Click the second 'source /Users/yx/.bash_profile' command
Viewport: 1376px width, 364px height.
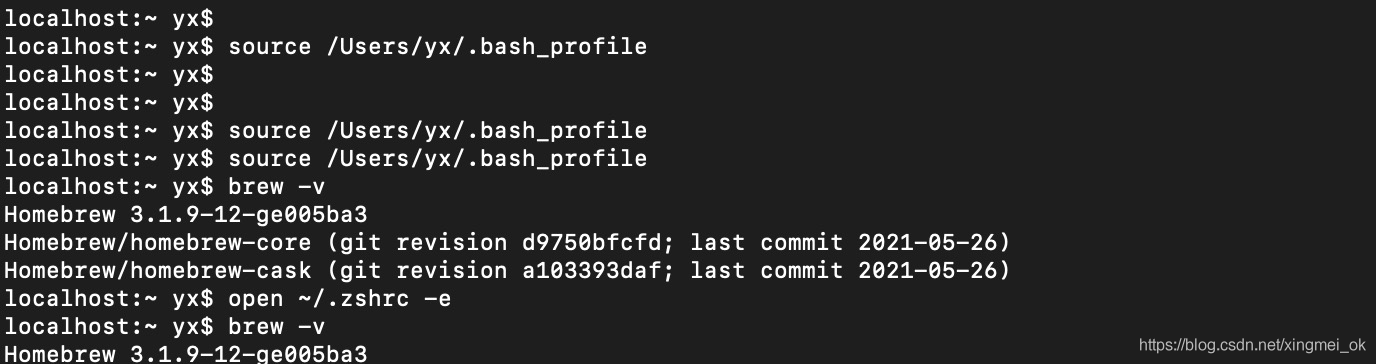(x=438, y=130)
